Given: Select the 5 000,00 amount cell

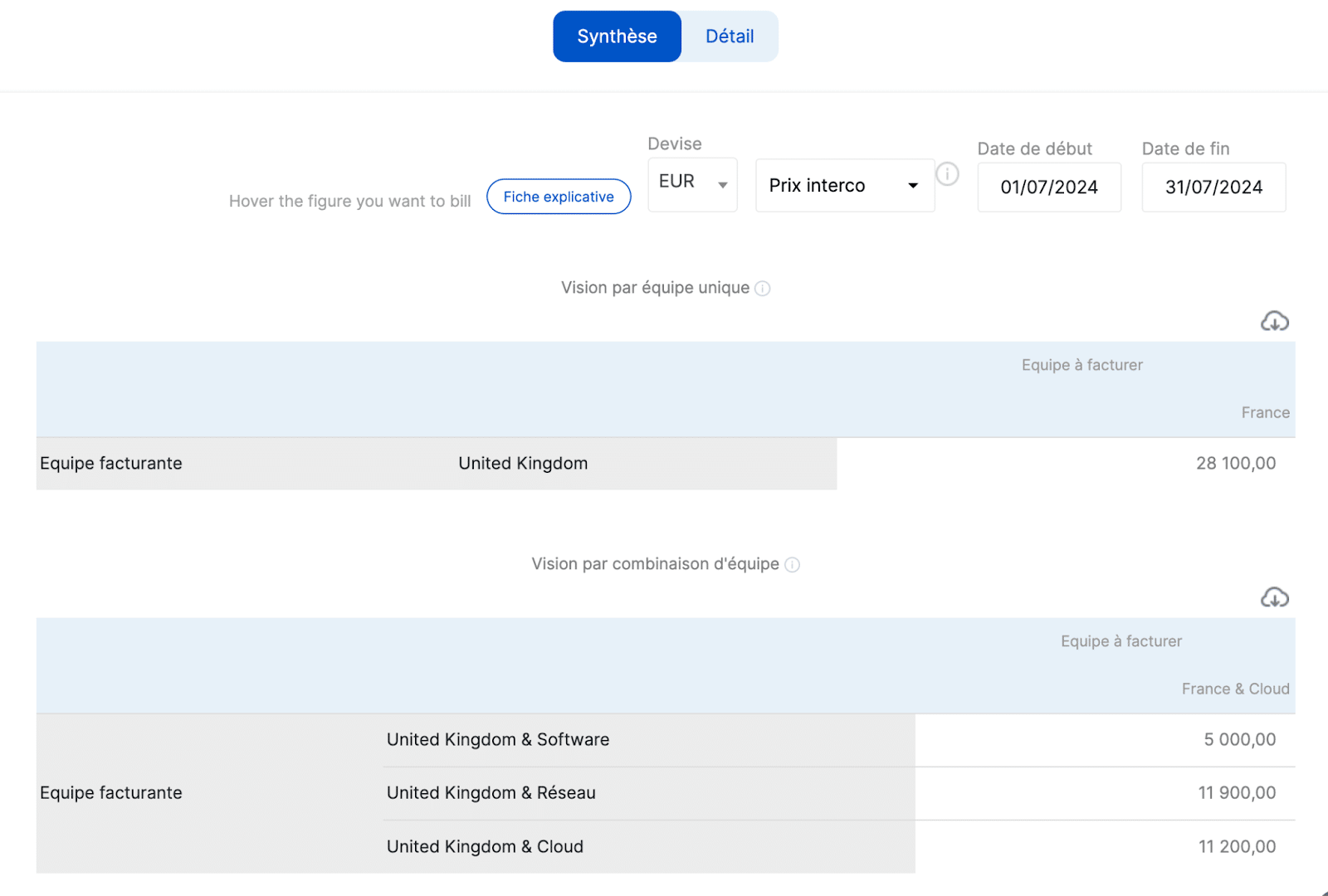Looking at the screenshot, I should tap(1240, 740).
